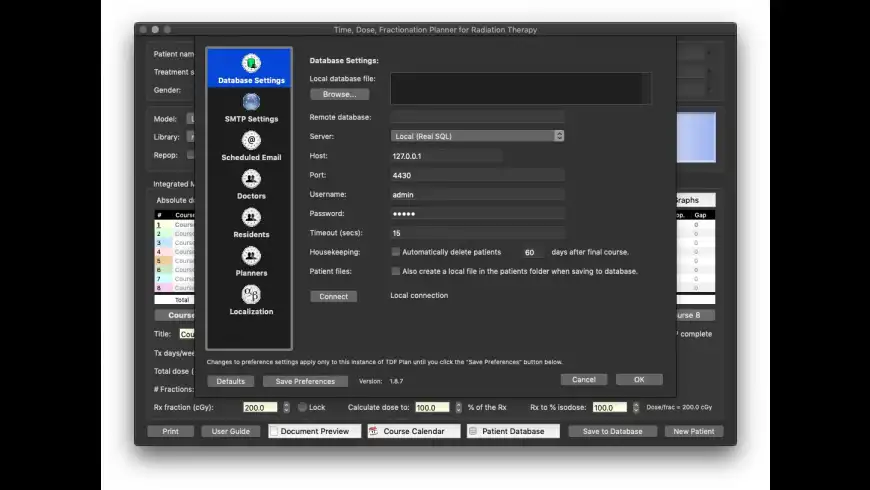This screenshot has width=870, height=490.
Task: Open the User Guide
Action: point(231,431)
